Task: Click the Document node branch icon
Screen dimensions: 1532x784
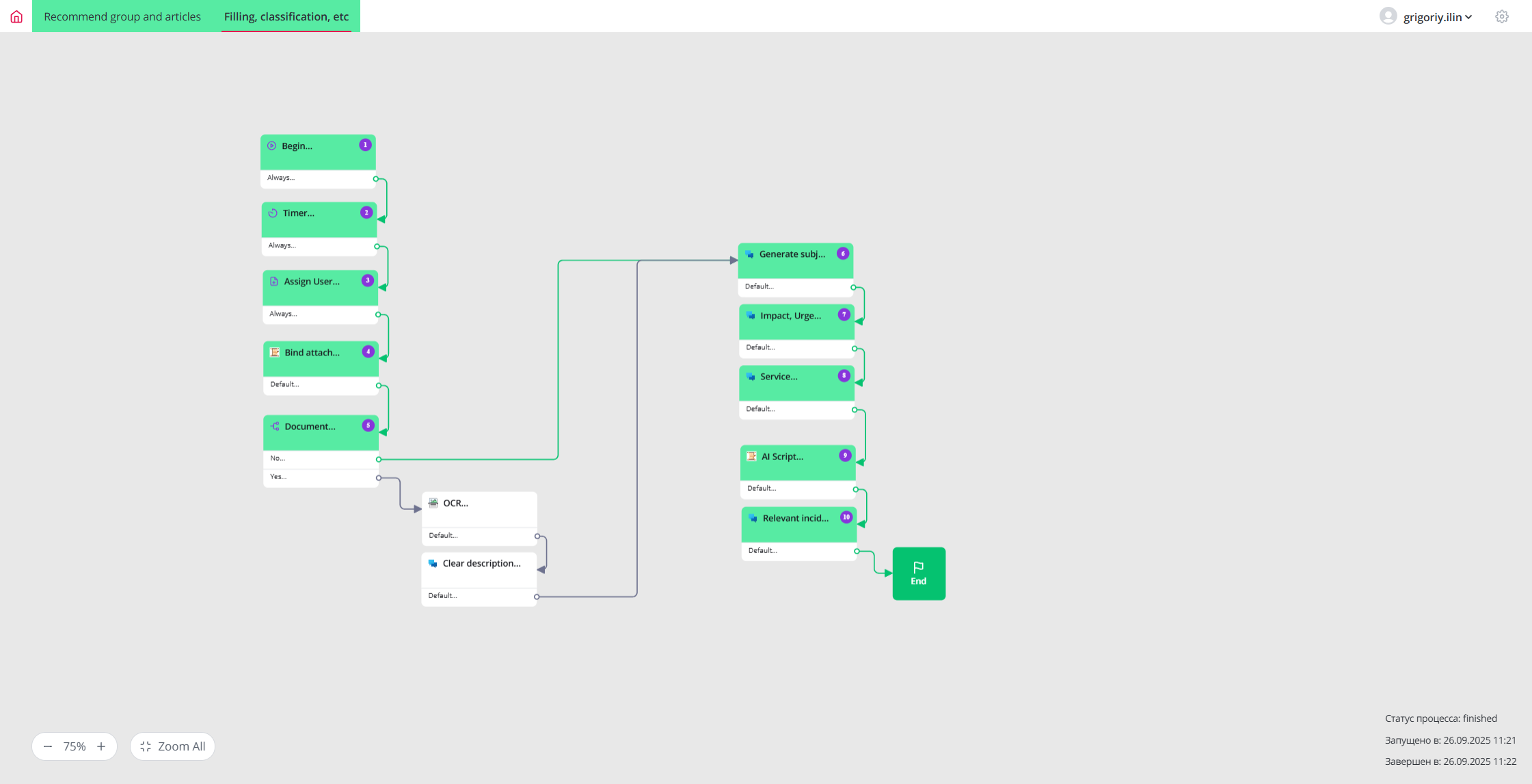Action: (275, 427)
